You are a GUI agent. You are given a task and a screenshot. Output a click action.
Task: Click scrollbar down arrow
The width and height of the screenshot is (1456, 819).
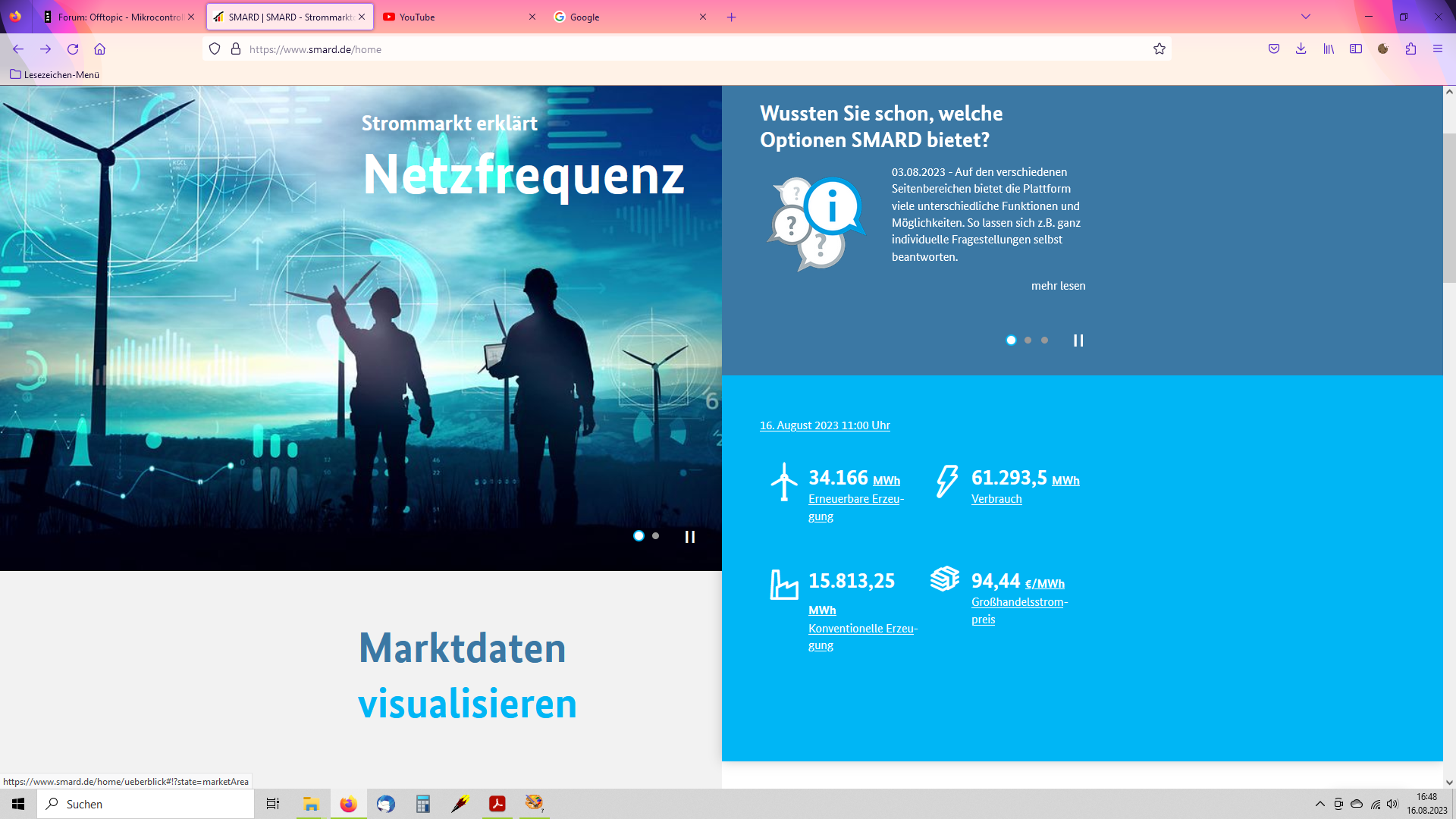coord(1449,782)
